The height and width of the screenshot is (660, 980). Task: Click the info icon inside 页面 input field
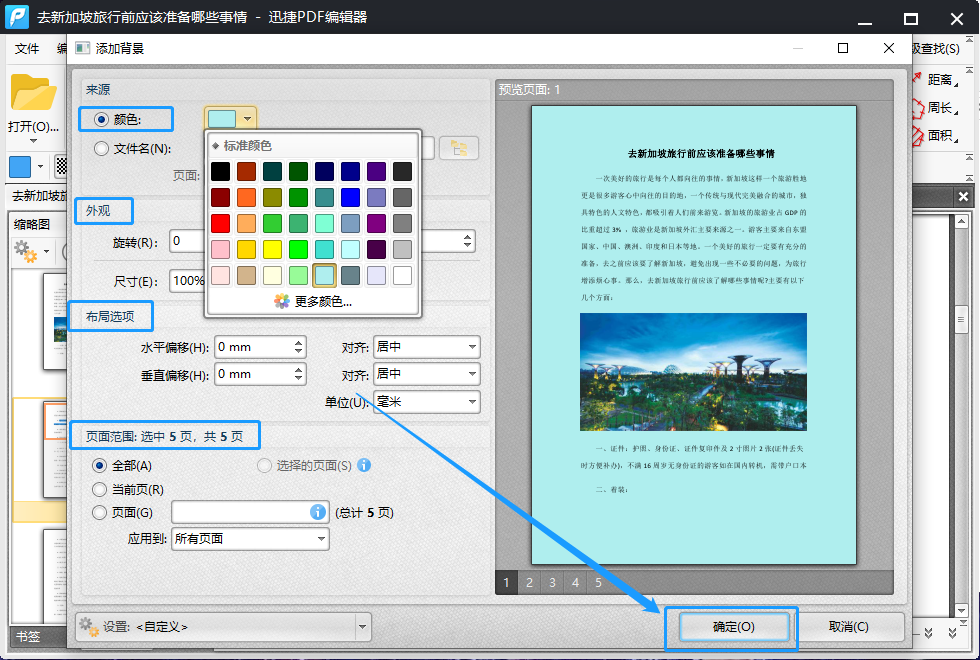point(318,512)
